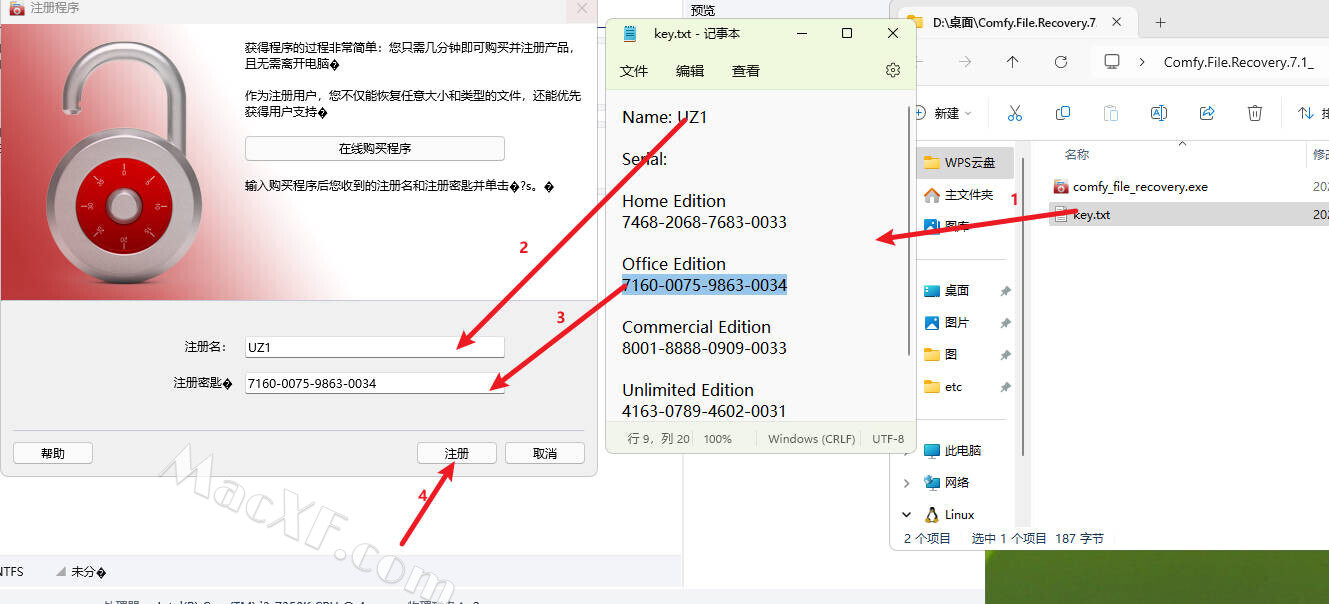
Task: Minimize the Notepad window
Action: [802, 33]
